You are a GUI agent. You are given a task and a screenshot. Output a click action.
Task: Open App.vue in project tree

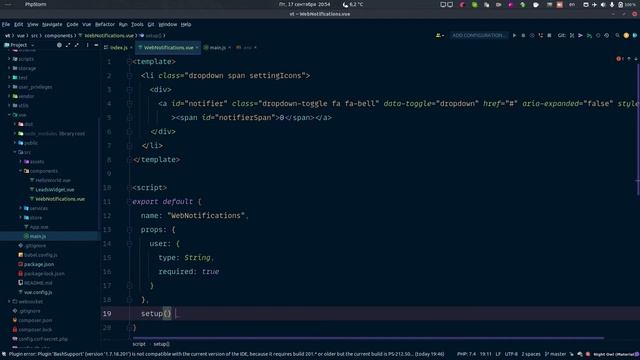coord(39,227)
